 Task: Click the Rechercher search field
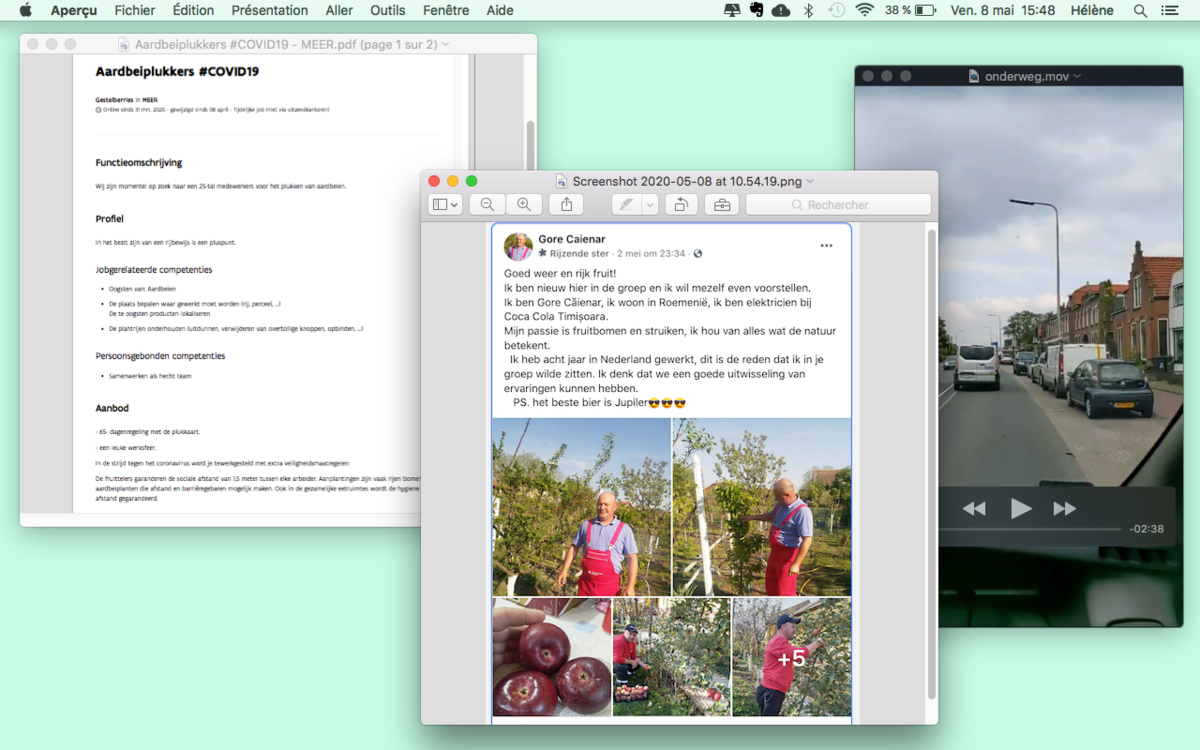click(838, 205)
